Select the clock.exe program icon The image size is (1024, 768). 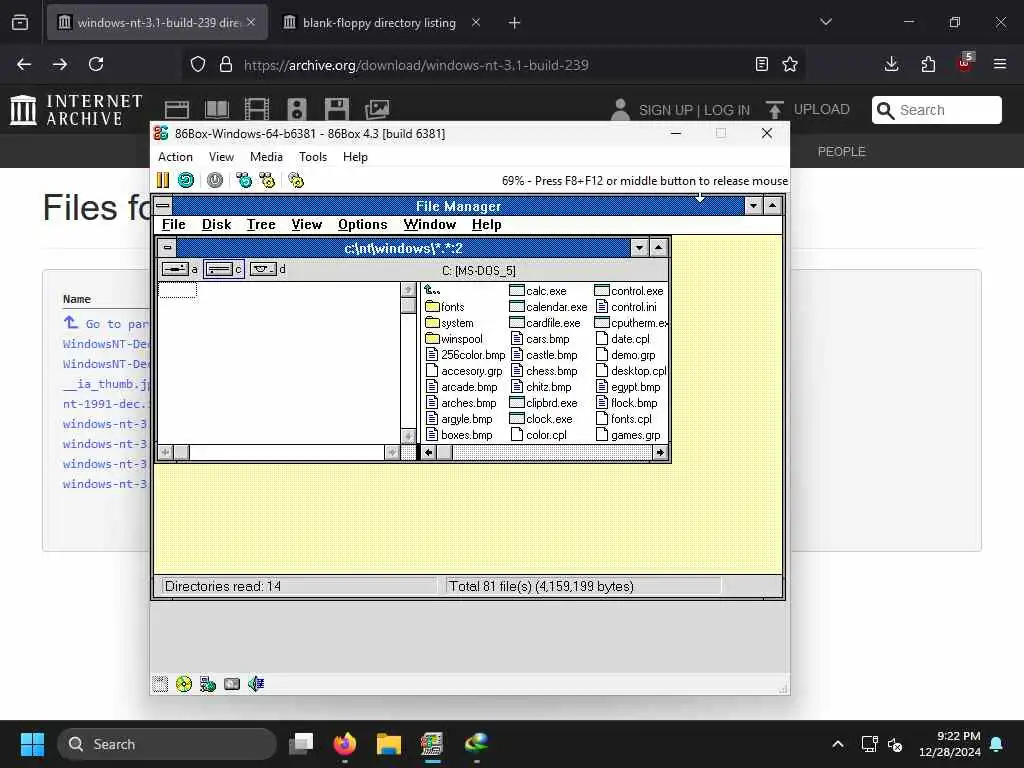tap(517, 419)
